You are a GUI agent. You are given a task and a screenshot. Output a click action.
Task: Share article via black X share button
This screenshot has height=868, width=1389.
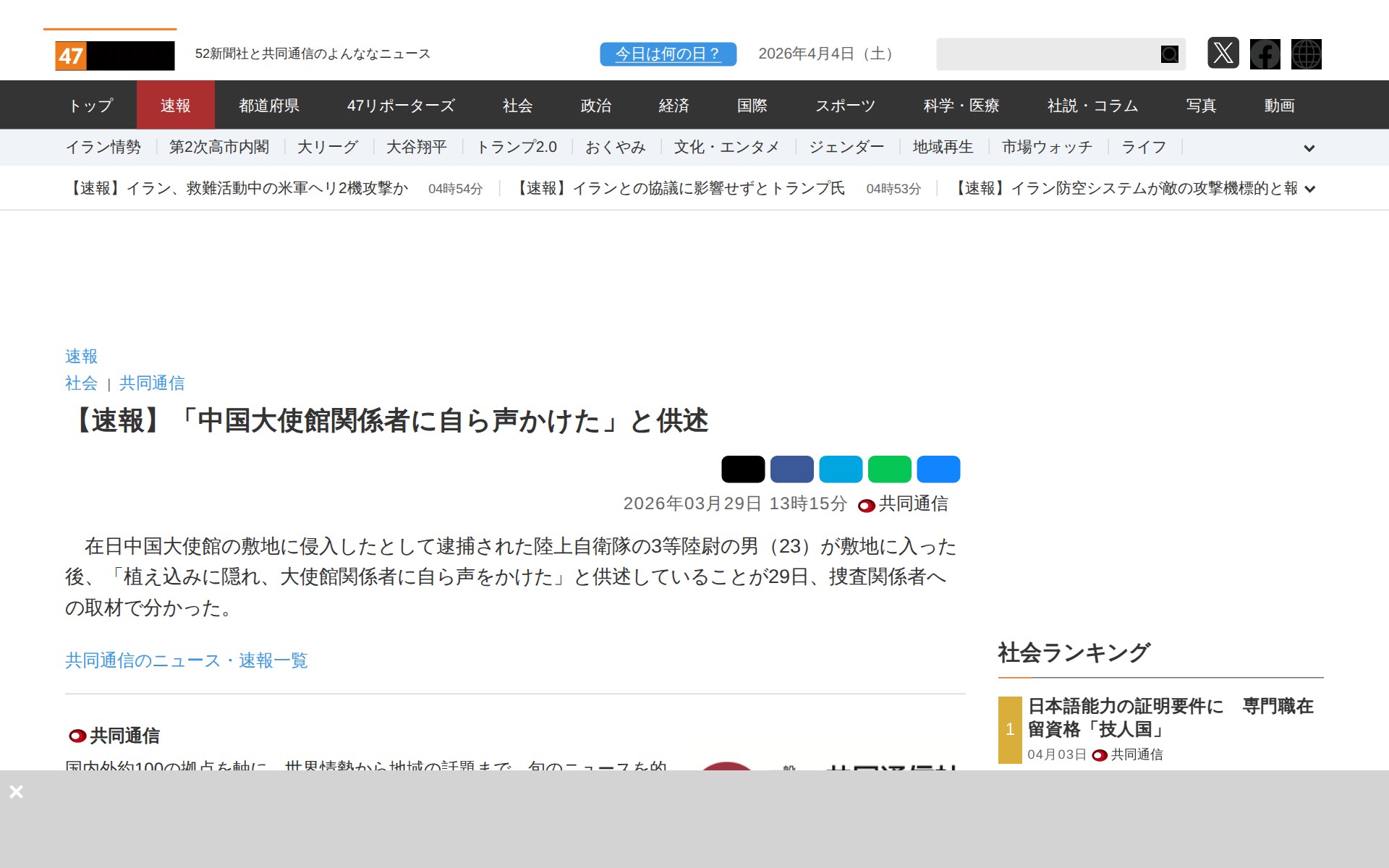(x=743, y=469)
